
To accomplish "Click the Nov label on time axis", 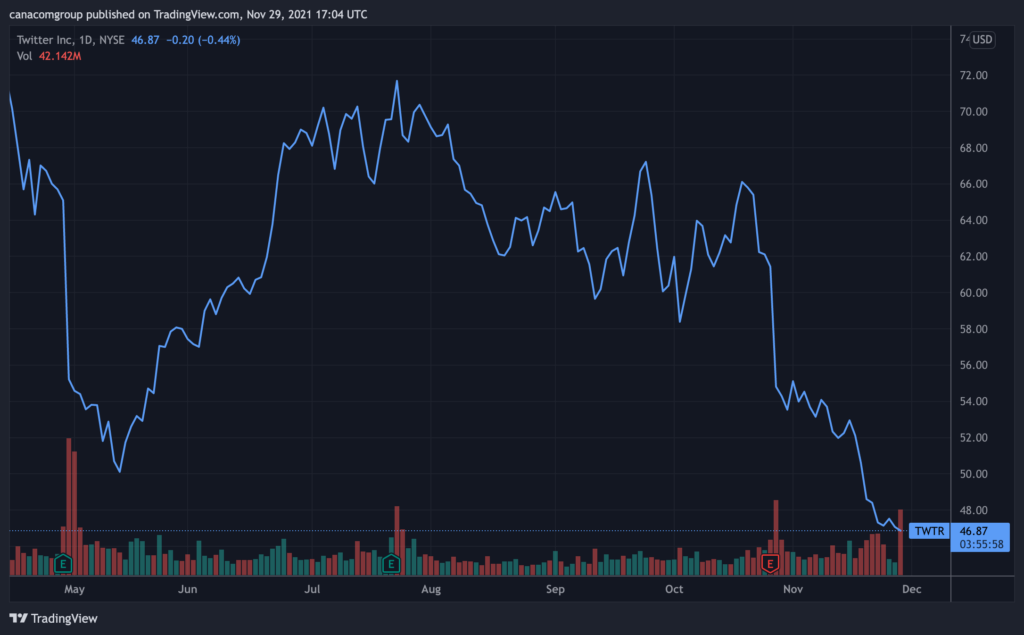I will coord(793,589).
